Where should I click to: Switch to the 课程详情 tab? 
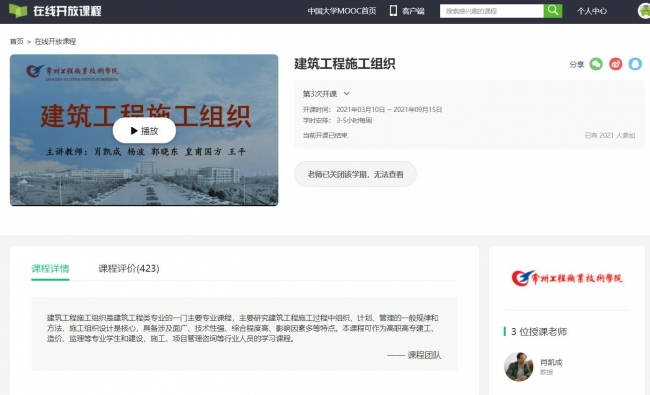tap(50, 269)
